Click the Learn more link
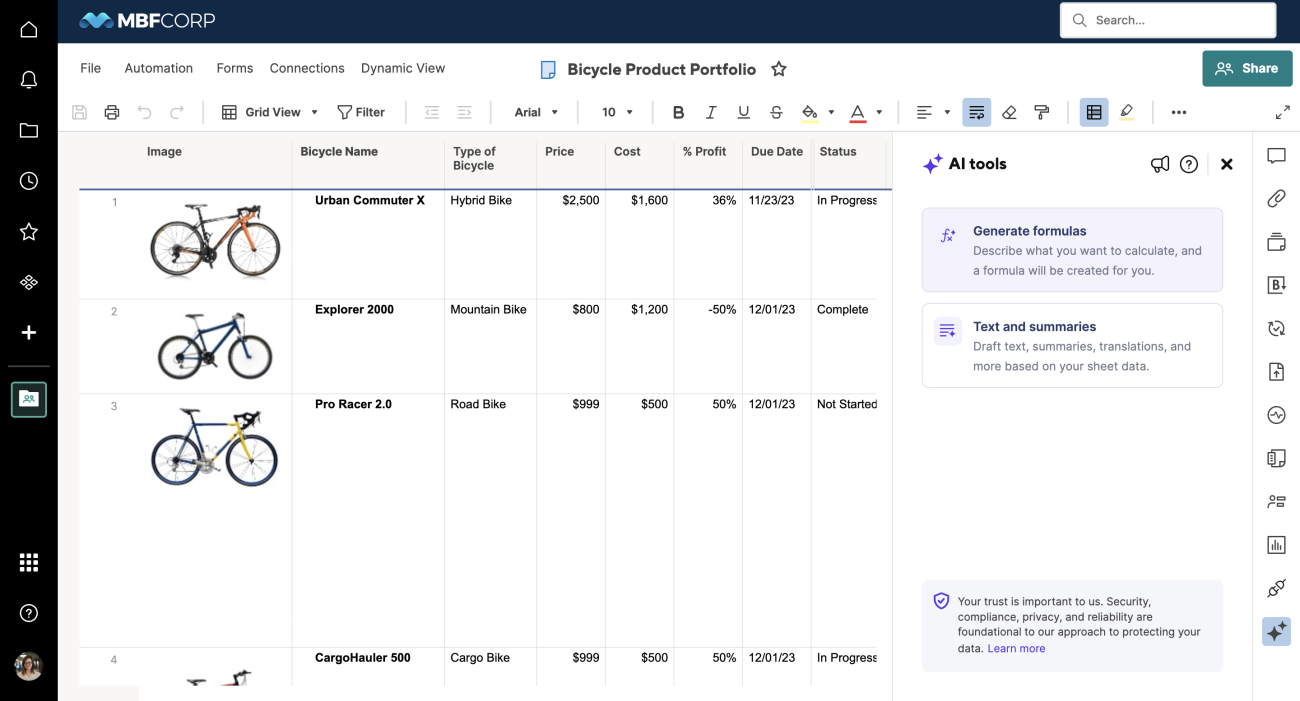Screen dimensions: 1300x701 [1016, 648]
